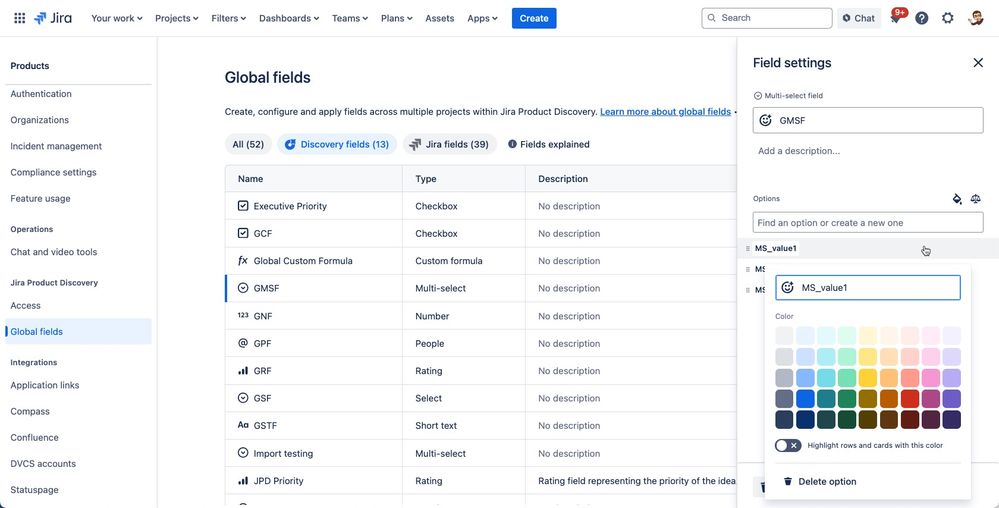Click the Find an option input field
Screen dimensions: 999x508
[868, 222]
